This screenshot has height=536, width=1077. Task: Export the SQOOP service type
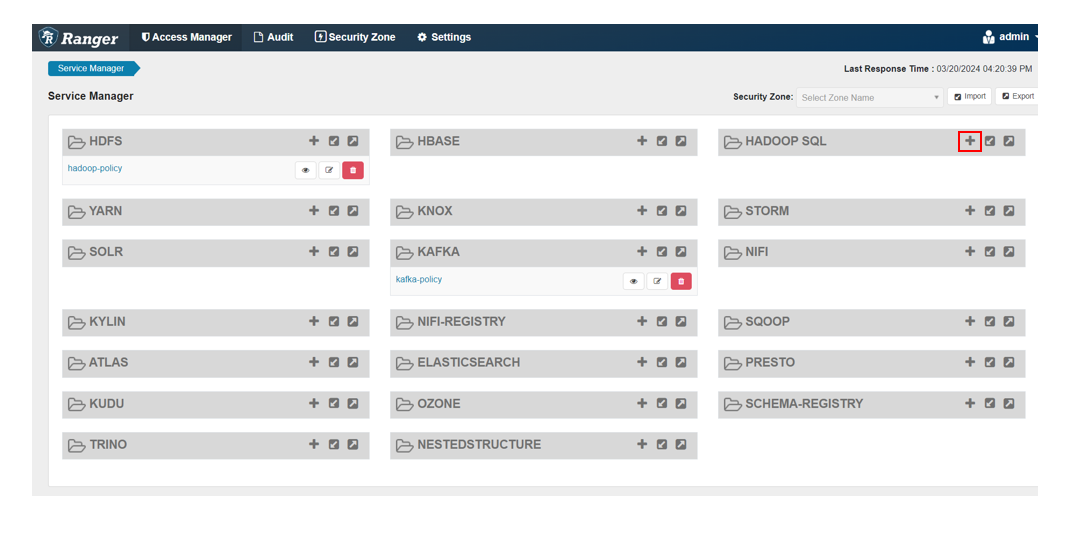tap(1008, 321)
